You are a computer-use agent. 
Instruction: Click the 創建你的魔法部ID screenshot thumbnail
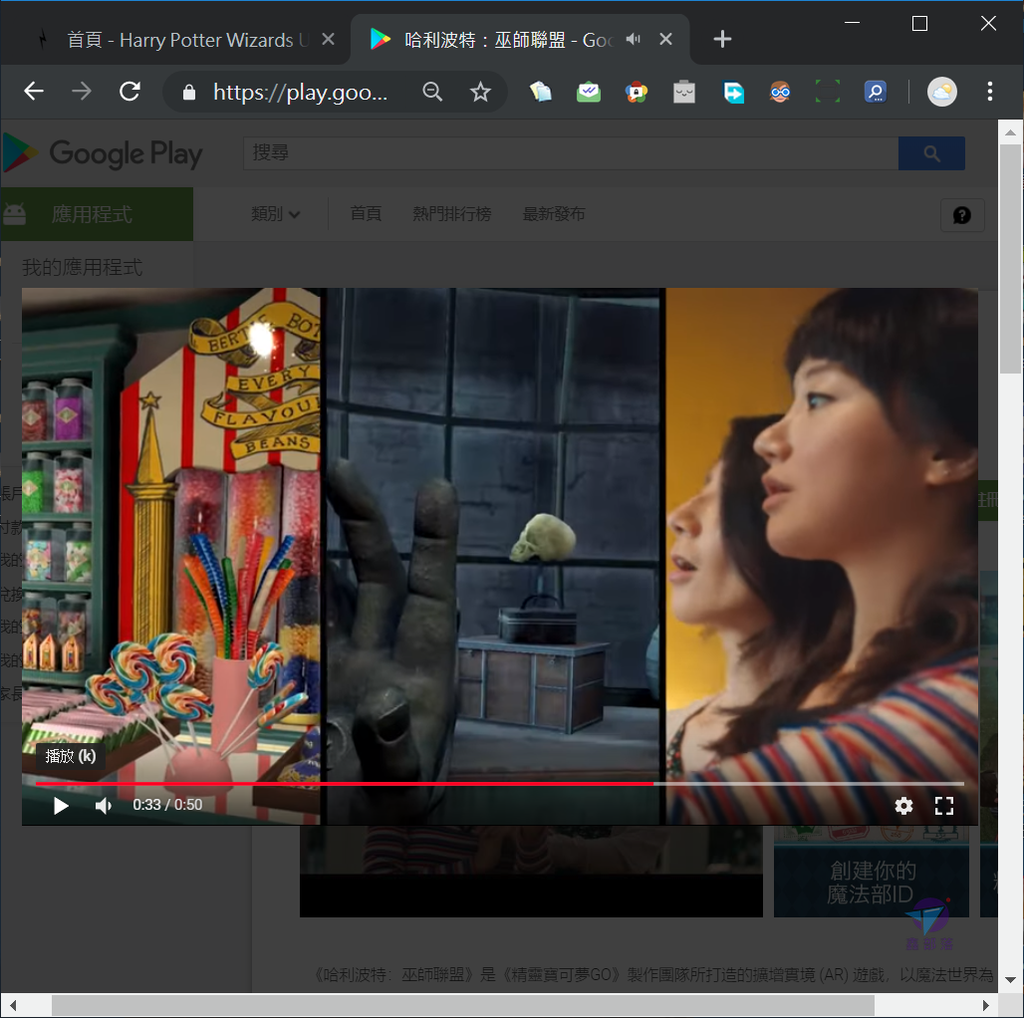click(x=871, y=872)
